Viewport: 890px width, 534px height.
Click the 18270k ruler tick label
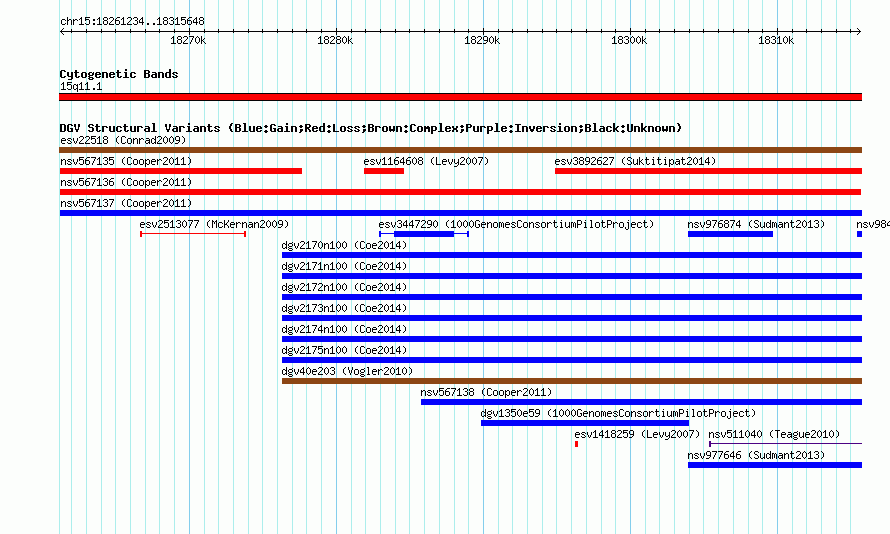188,41
